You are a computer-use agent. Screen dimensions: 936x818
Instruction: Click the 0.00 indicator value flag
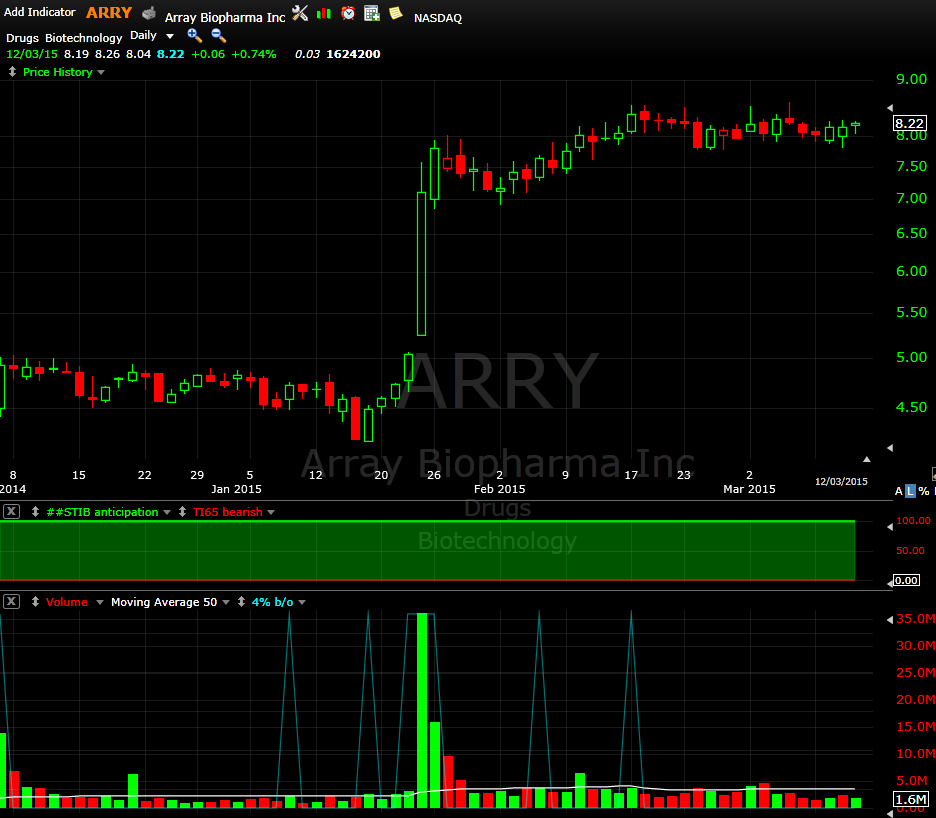pyautogui.click(x=906, y=580)
